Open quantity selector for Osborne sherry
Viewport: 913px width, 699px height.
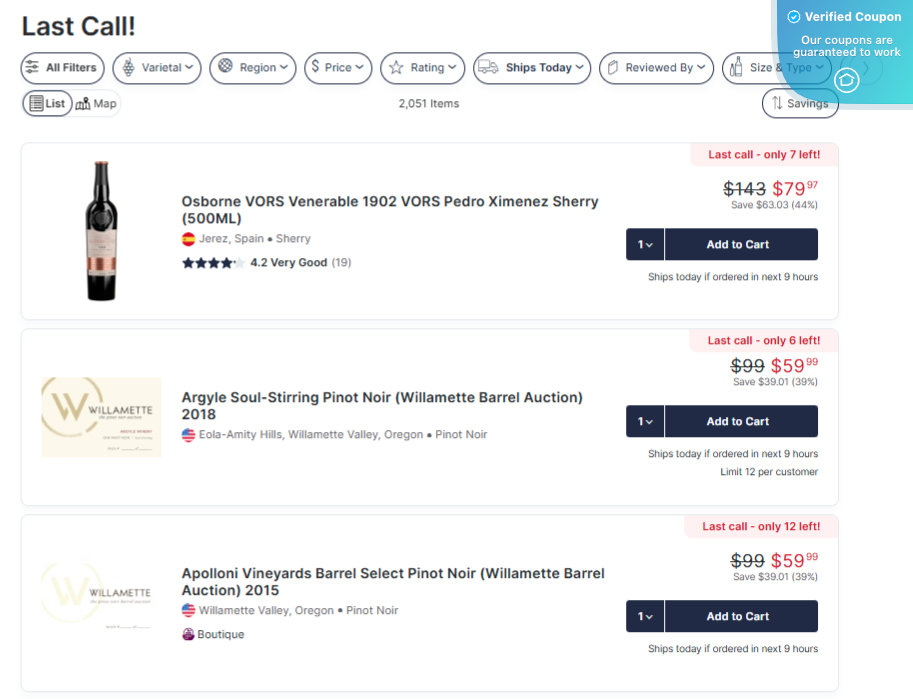644,244
